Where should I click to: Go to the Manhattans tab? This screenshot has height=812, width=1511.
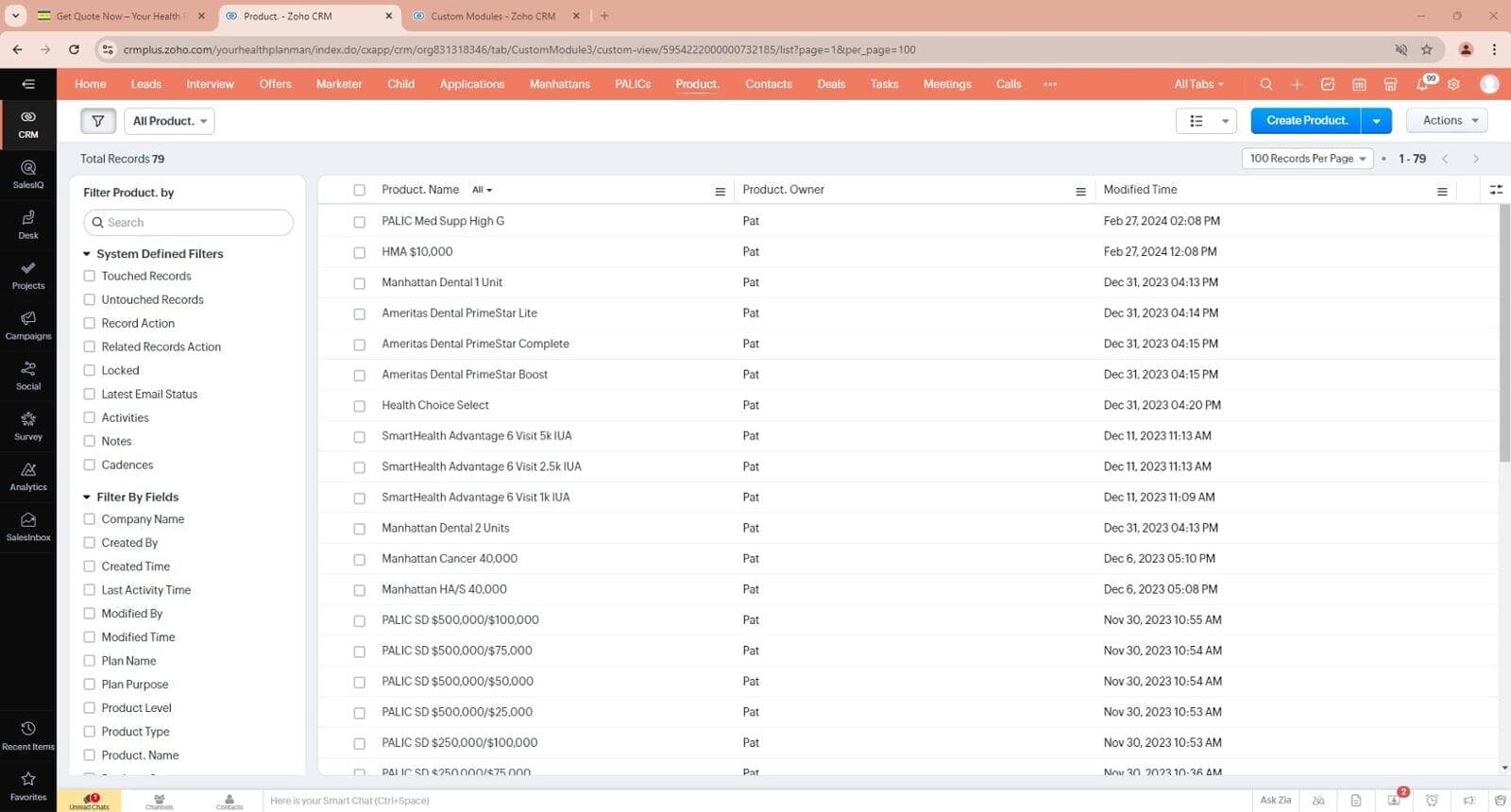click(560, 84)
